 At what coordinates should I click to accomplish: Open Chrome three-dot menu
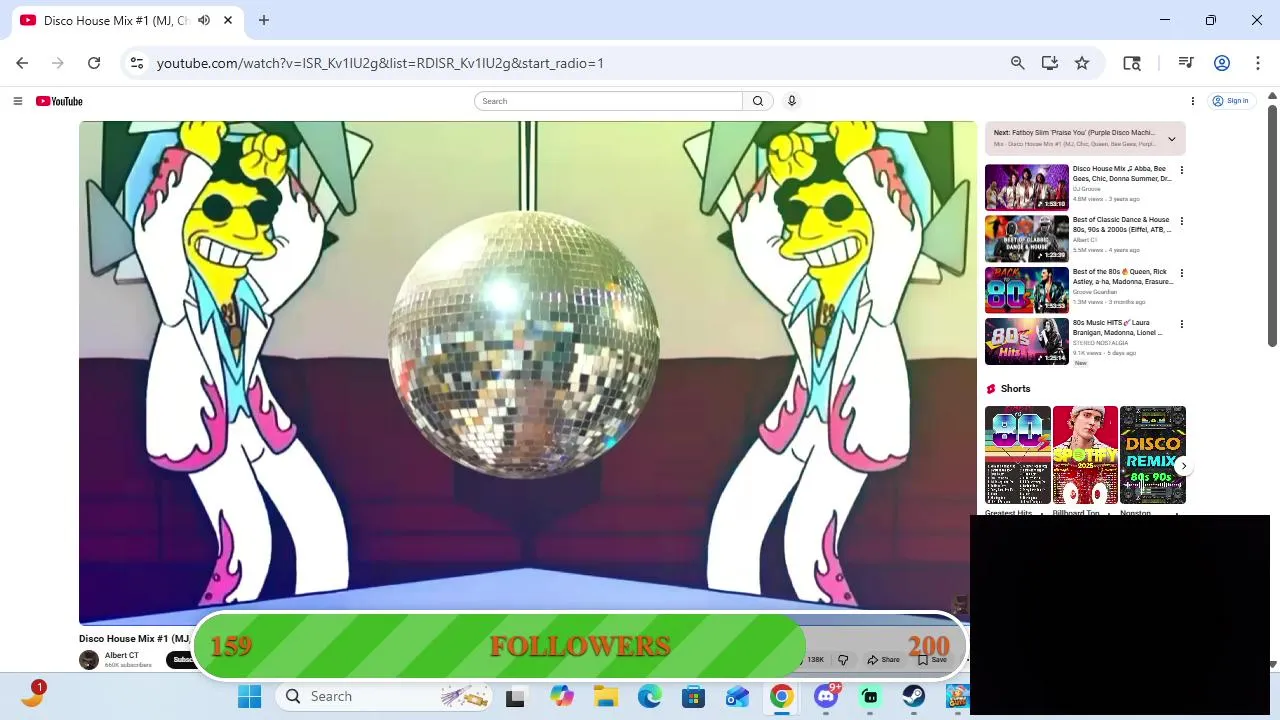pos(1257,63)
